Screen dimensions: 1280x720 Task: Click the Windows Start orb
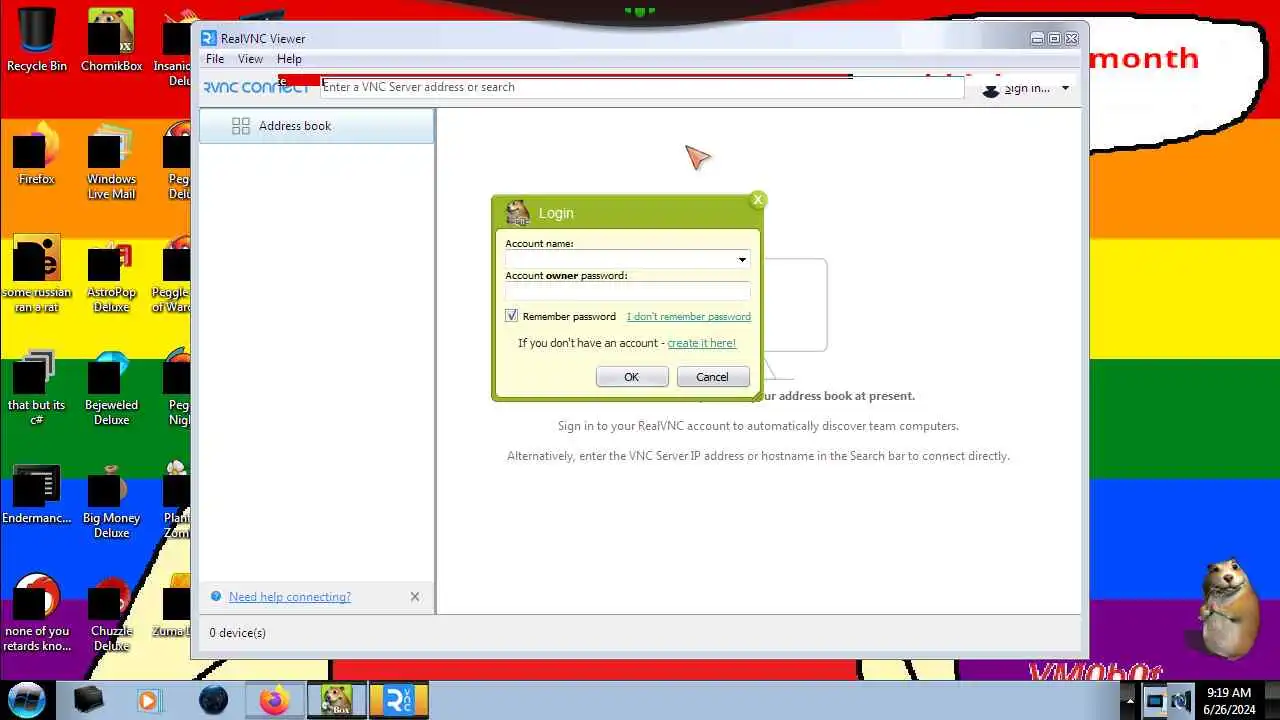coord(27,699)
